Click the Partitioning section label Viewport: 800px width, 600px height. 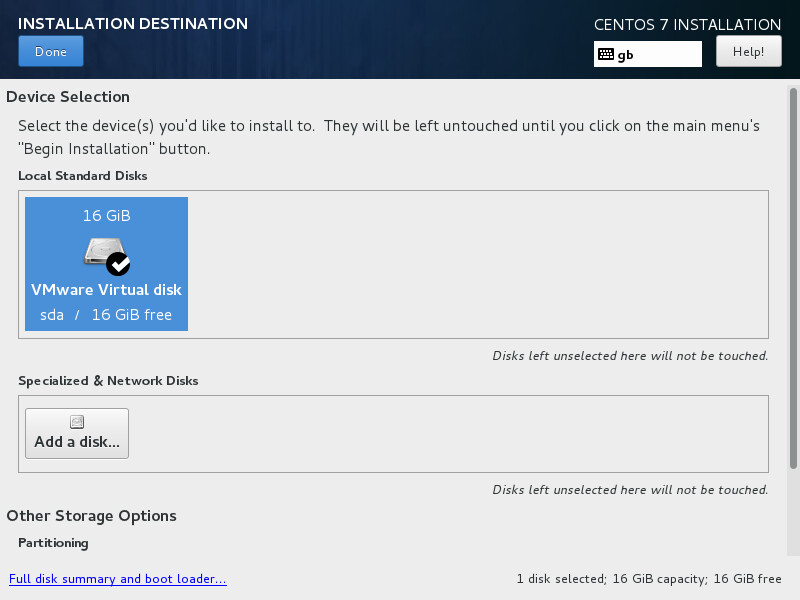click(53, 543)
